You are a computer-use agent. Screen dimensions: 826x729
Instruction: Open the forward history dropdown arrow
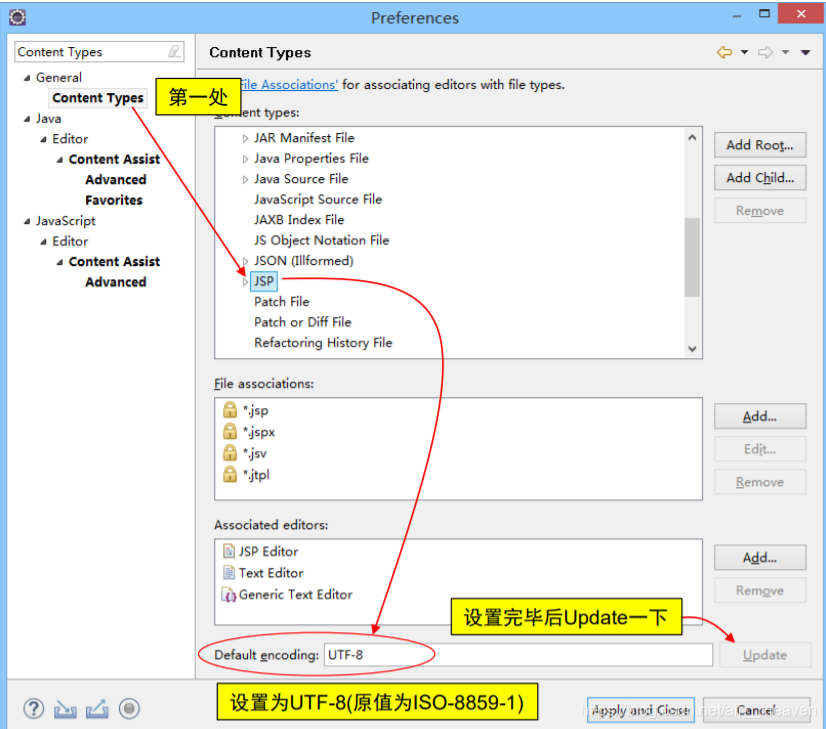point(785,52)
